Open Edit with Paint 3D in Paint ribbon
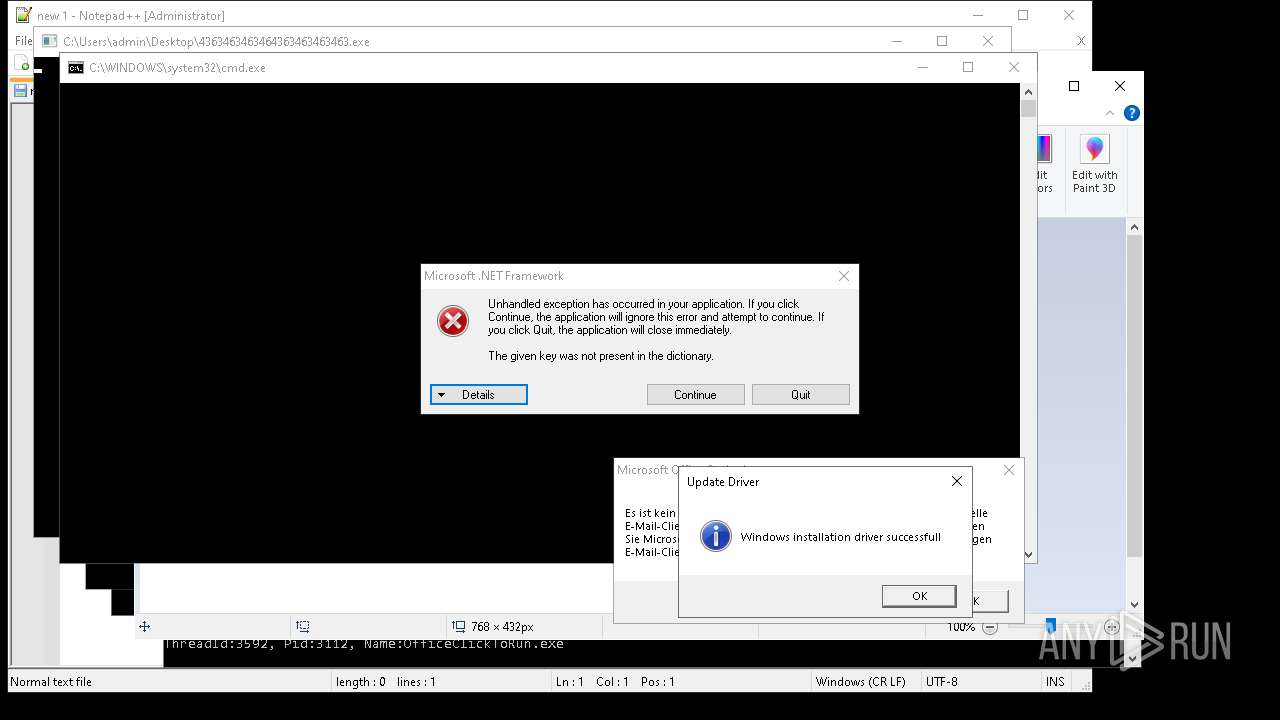This screenshot has width=1280, height=720. (x=1094, y=163)
